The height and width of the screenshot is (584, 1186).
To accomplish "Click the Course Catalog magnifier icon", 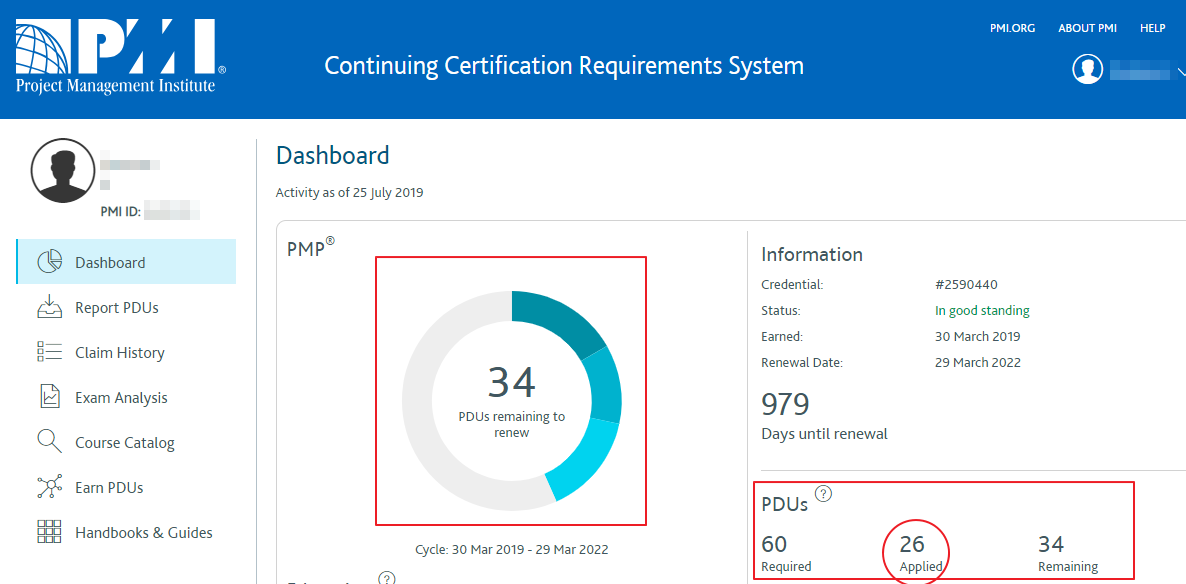I will (x=50, y=442).
